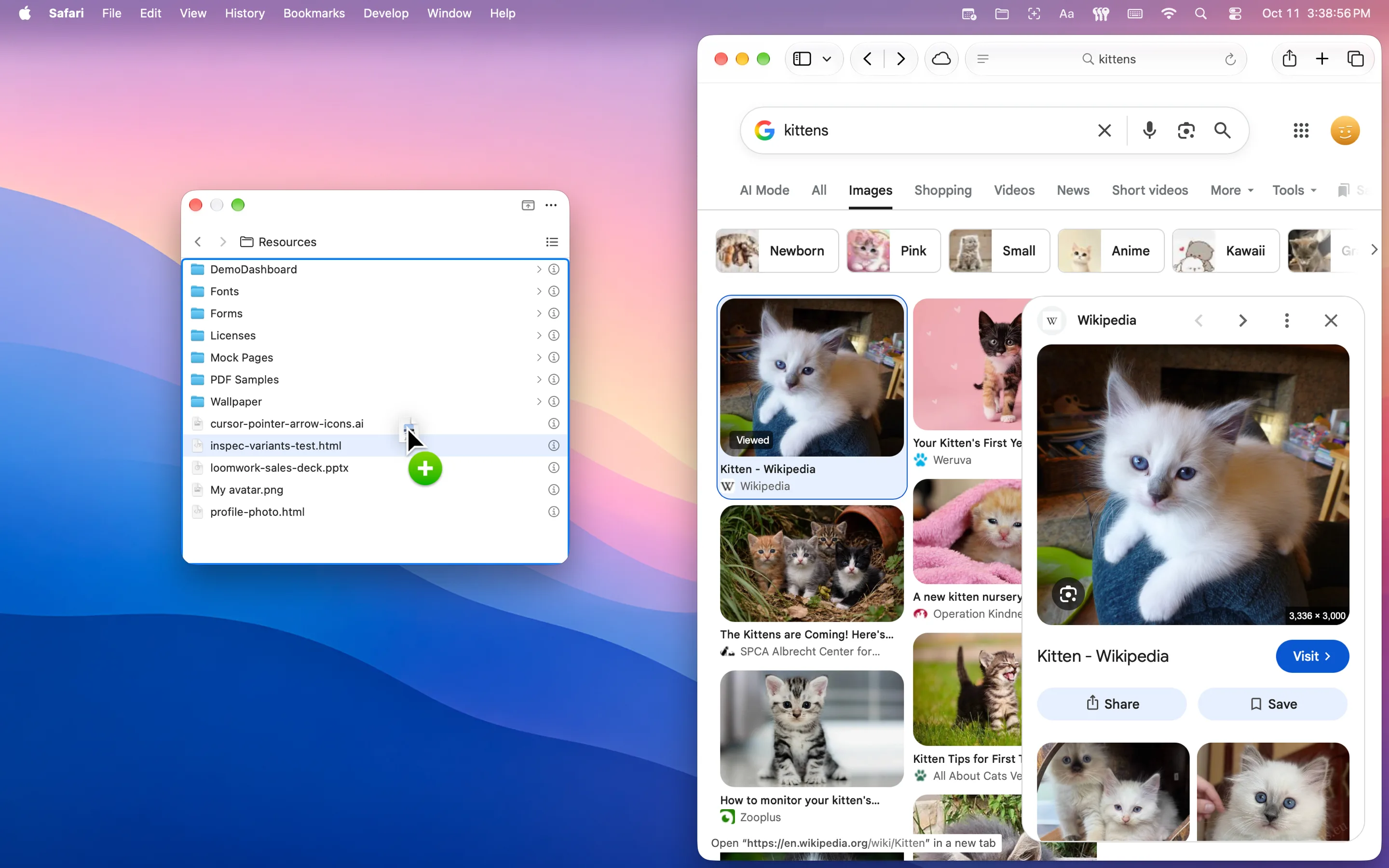The height and width of the screenshot is (868, 1389).
Task: Click the iCloud tabs icon in Safari
Action: click(941, 58)
